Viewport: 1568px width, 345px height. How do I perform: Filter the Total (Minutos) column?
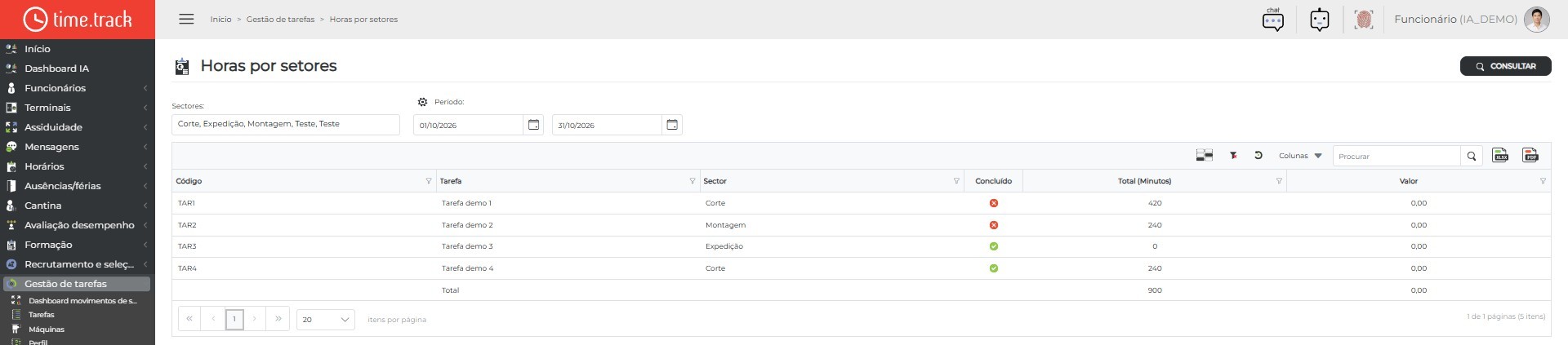(1279, 181)
